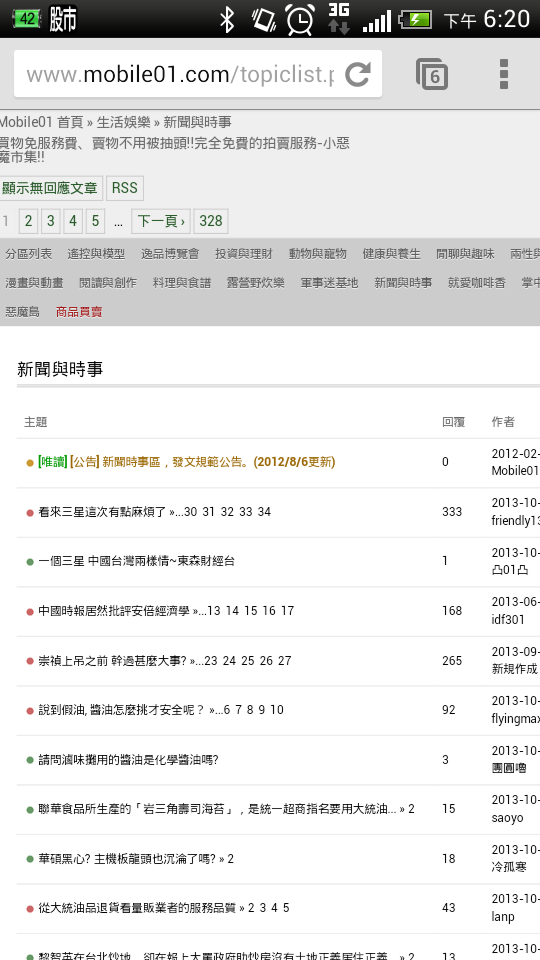
Task: Open topic 一個三星 中國台灣兩樣情
Action: 137,561
